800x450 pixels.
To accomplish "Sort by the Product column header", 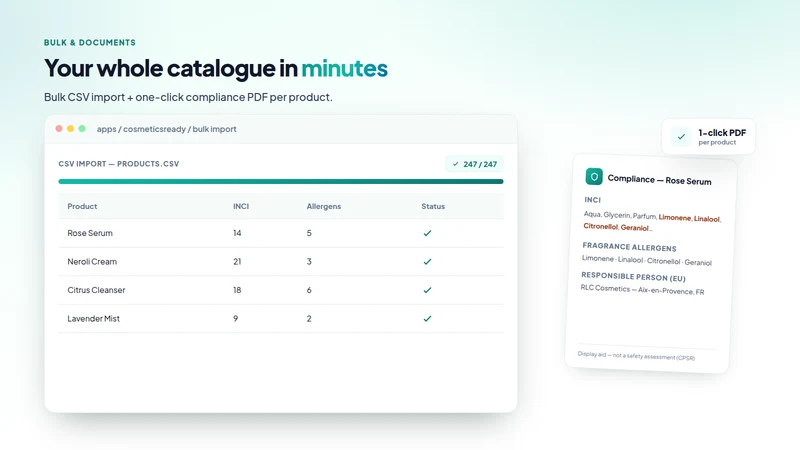I will pos(82,206).
